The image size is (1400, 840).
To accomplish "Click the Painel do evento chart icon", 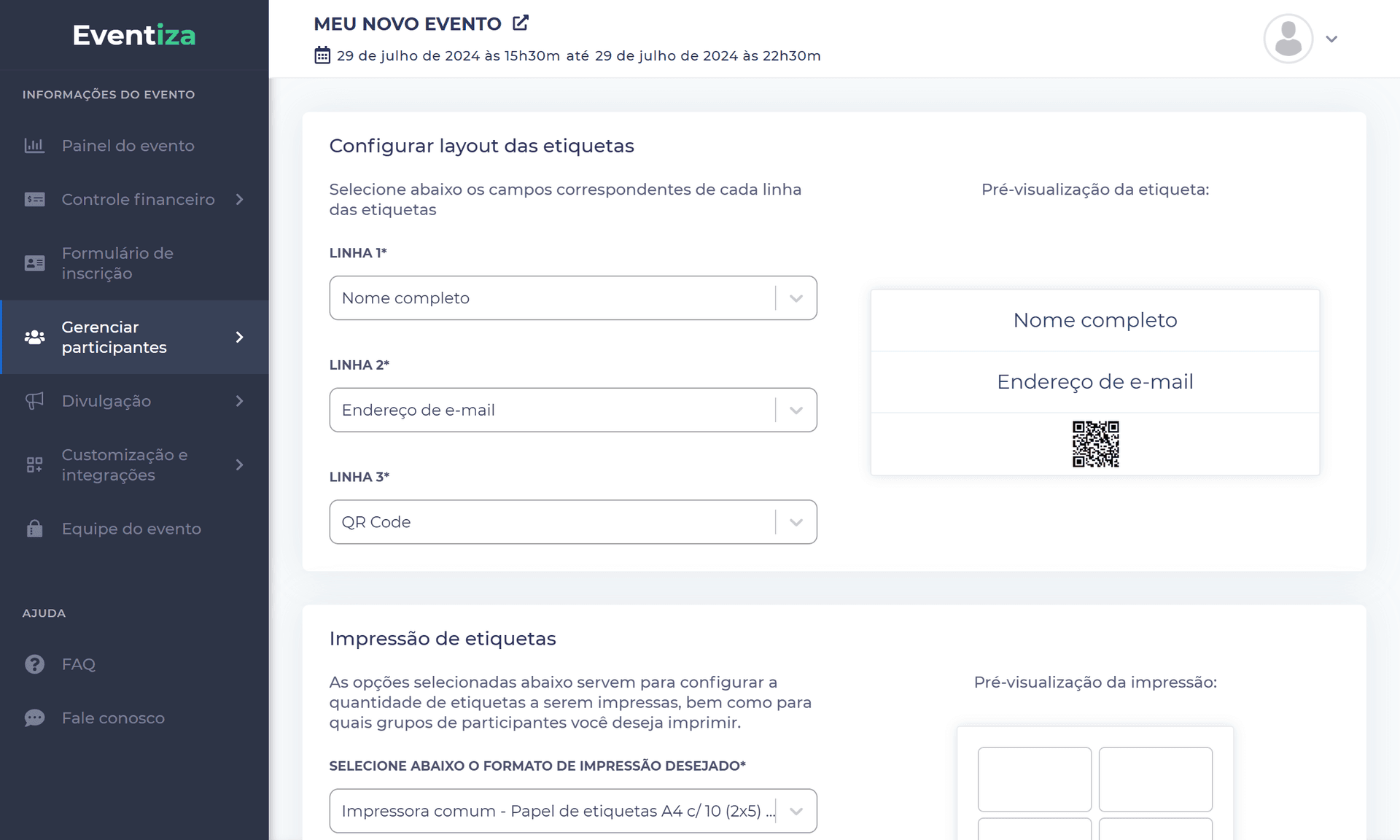I will [x=34, y=146].
